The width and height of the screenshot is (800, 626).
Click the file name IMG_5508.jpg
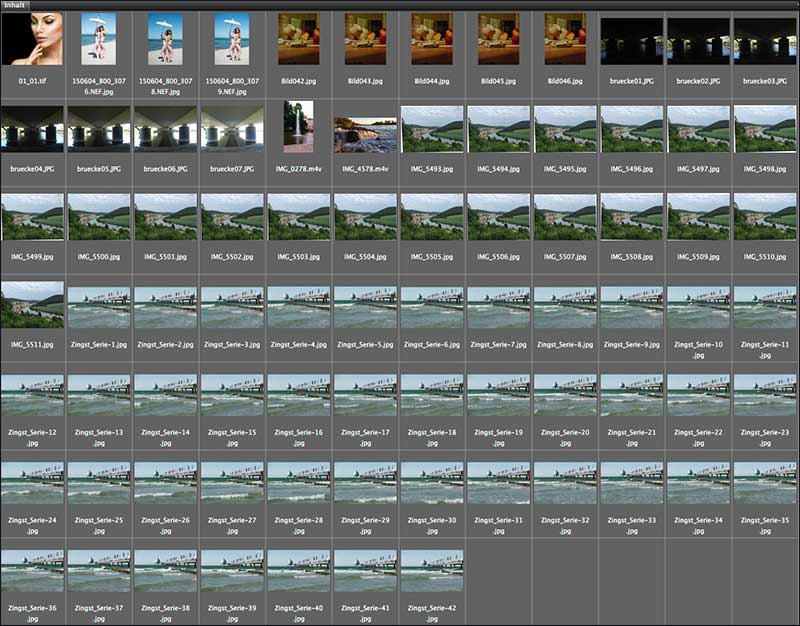click(632, 257)
